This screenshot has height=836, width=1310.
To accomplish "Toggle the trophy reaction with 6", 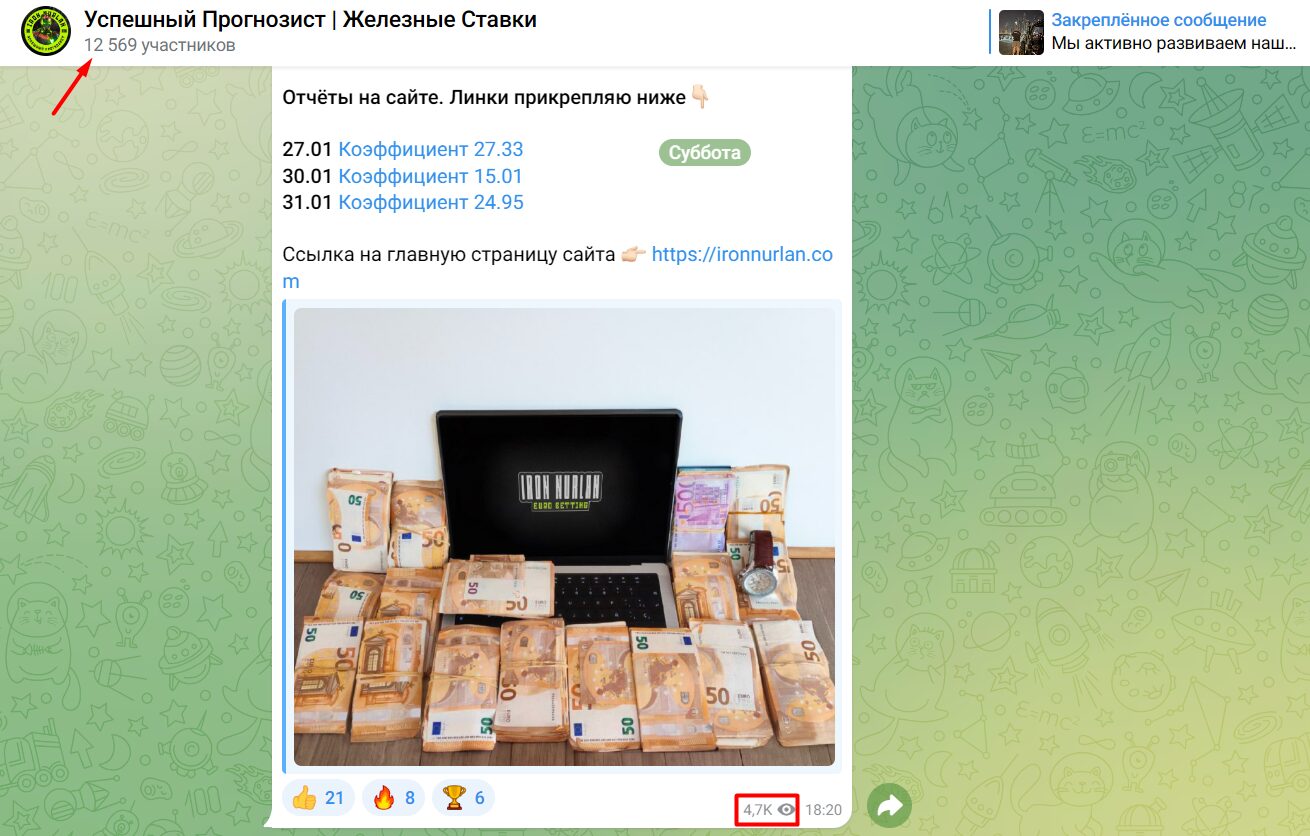I will click(x=464, y=798).
